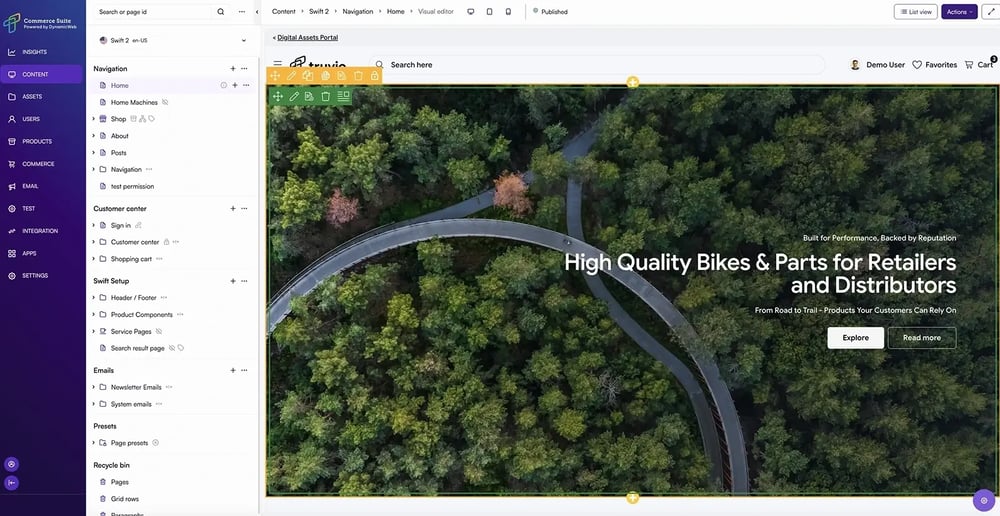Click the plus icon on Home row
This screenshot has width=1000, height=516.
pyautogui.click(x=235, y=85)
